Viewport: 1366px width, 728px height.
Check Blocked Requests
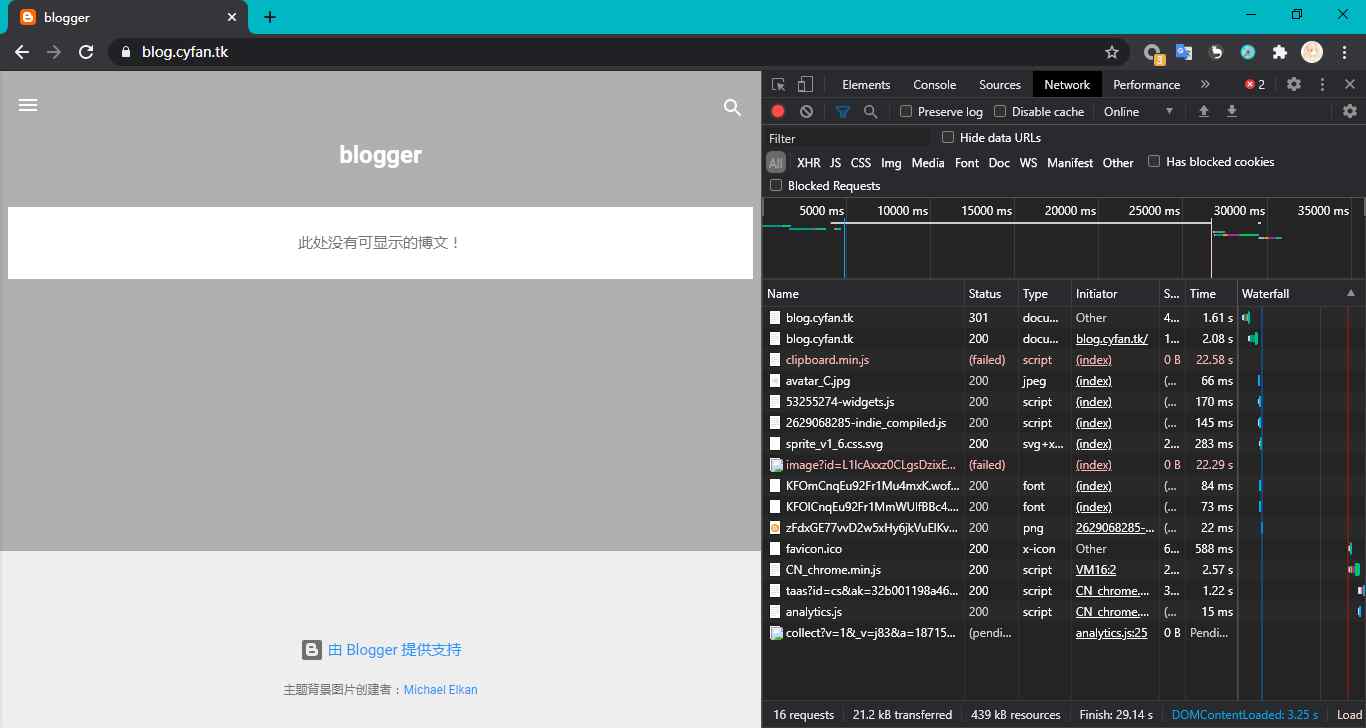[x=776, y=185]
